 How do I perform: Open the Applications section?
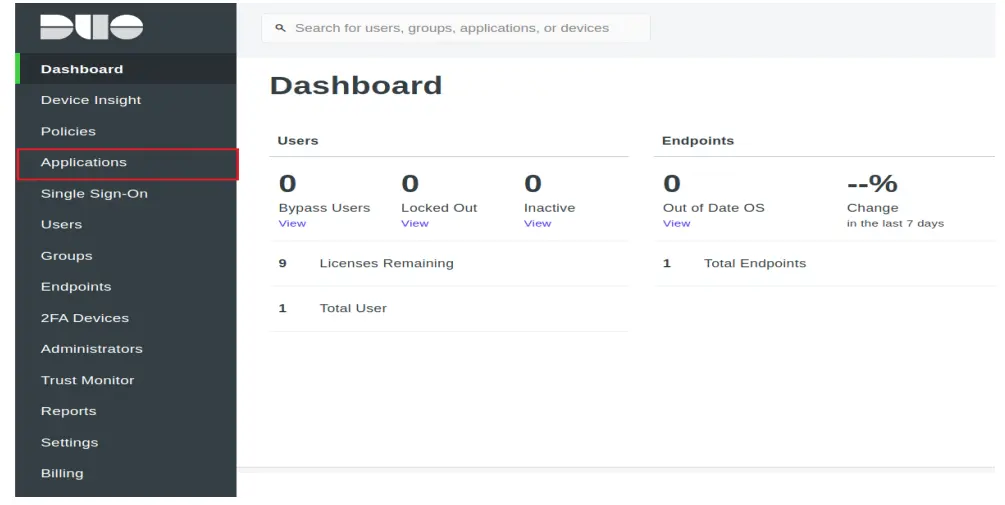pos(128,164)
